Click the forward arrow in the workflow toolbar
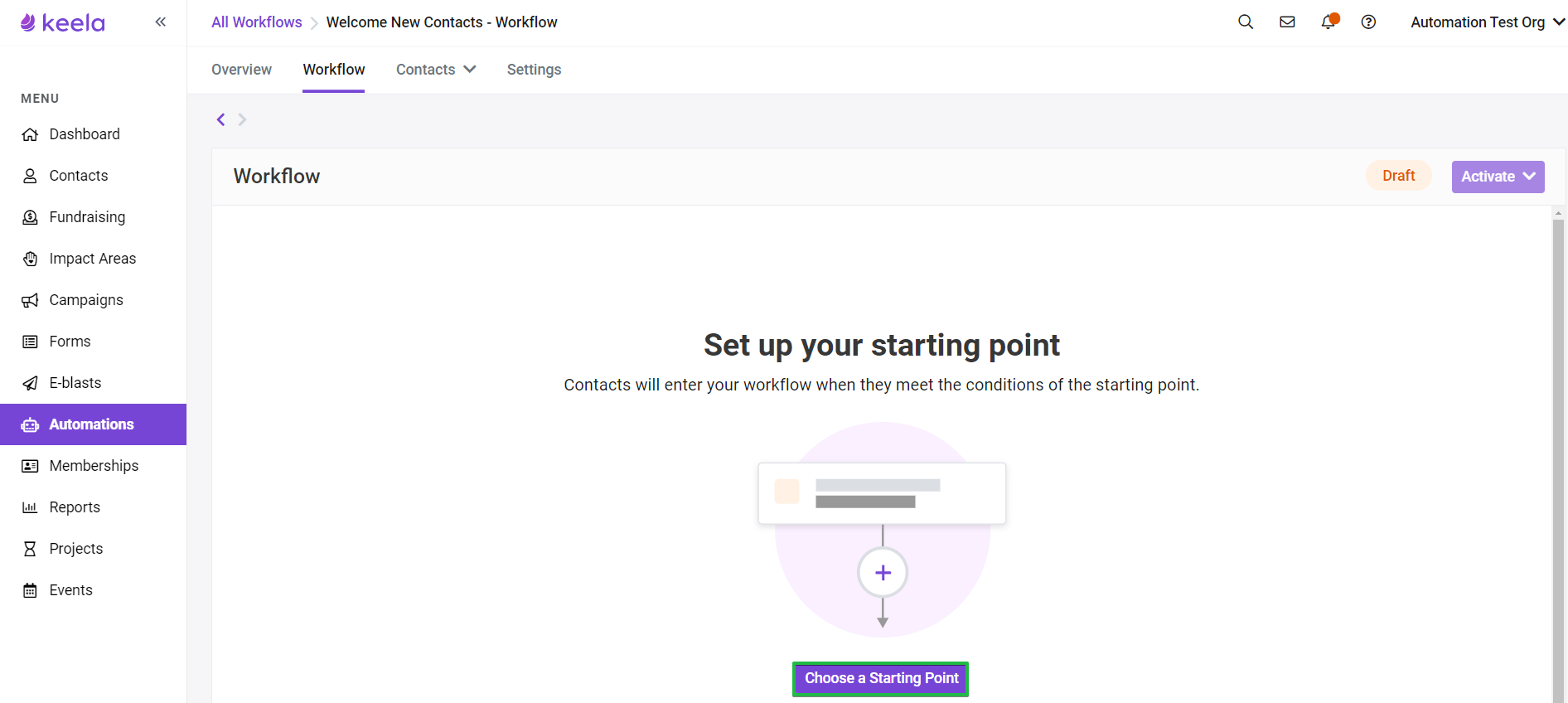Viewport: 1568px width, 703px height. click(x=242, y=119)
